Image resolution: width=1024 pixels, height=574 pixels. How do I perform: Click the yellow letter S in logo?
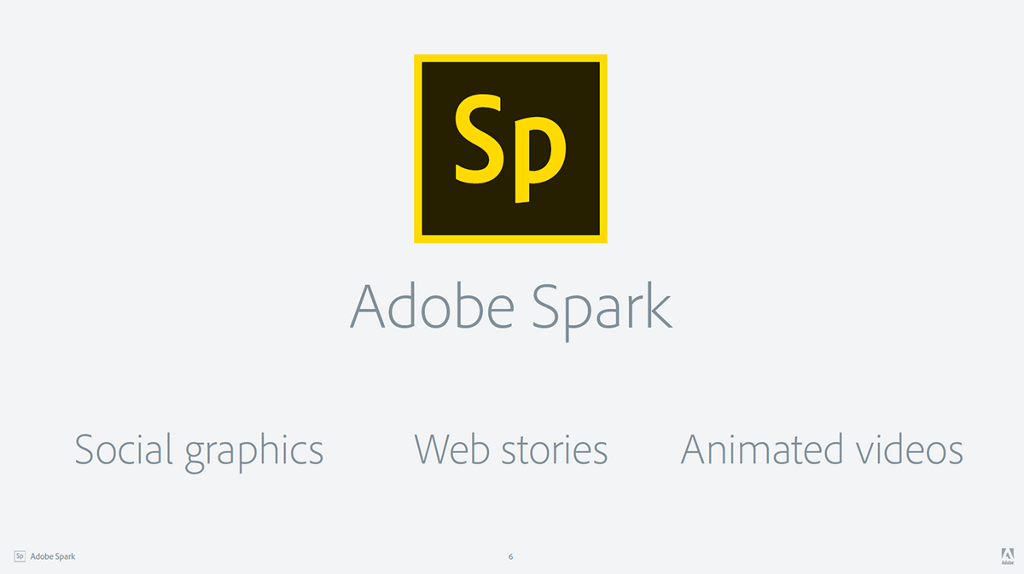point(479,138)
